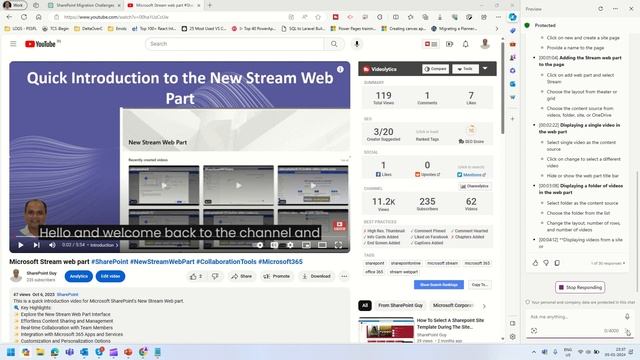Click Stop Responding in Copilot
This screenshot has height=360, width=640.
(x=580, y=287)
